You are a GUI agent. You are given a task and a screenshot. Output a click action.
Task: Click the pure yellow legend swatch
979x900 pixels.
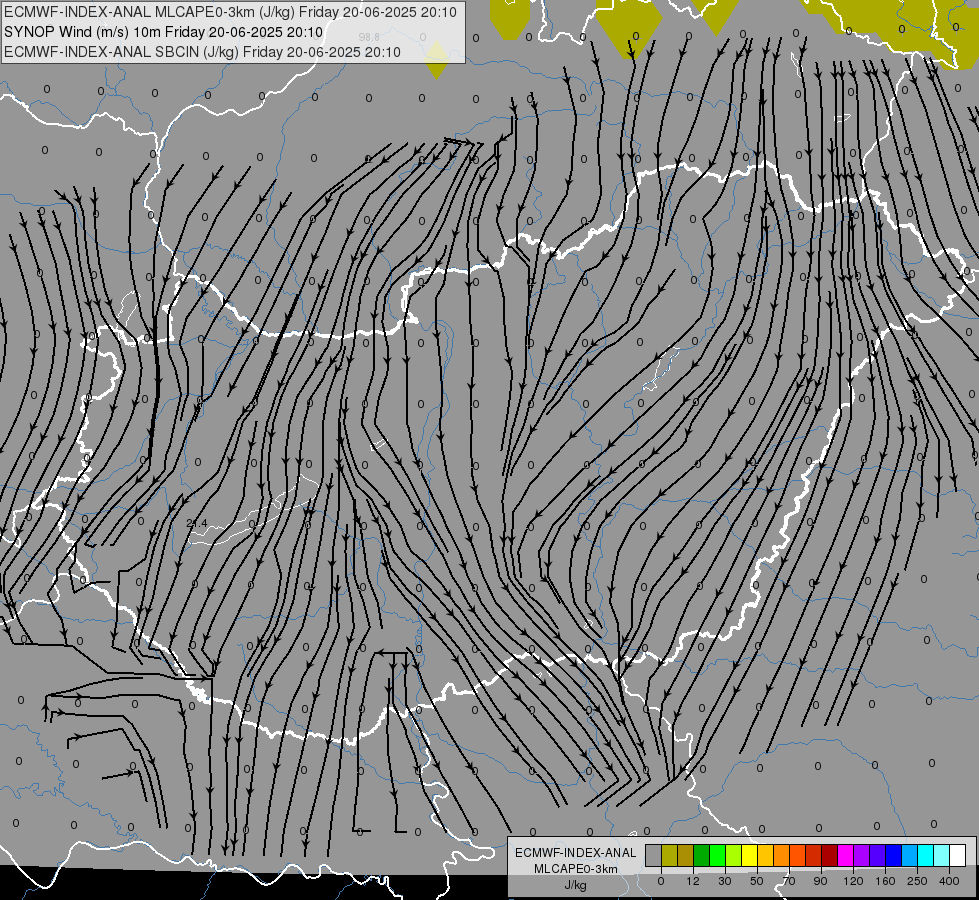[749, 856]
